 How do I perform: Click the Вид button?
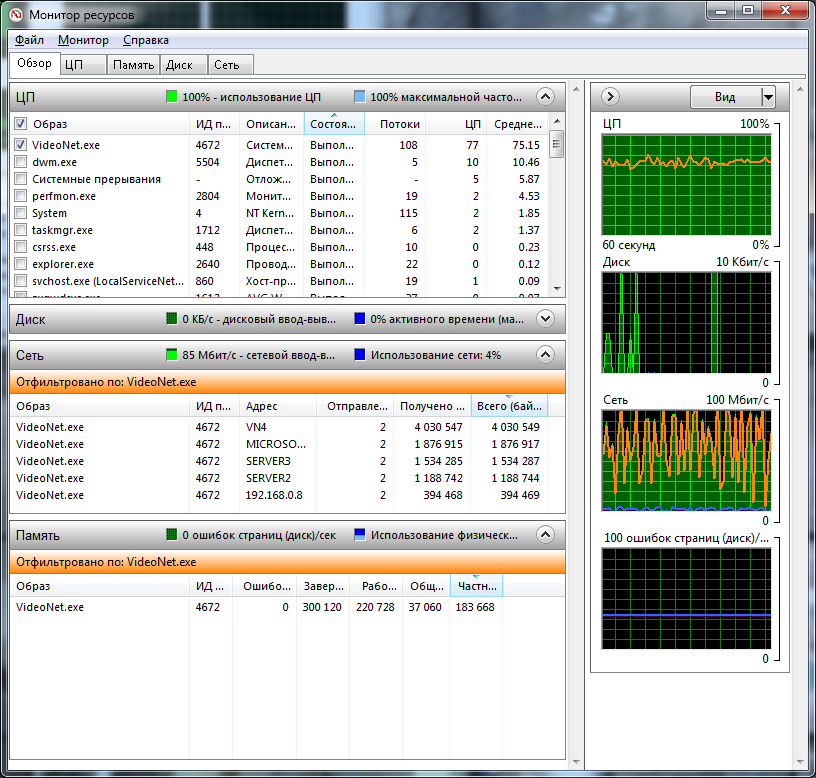(726, 97)
